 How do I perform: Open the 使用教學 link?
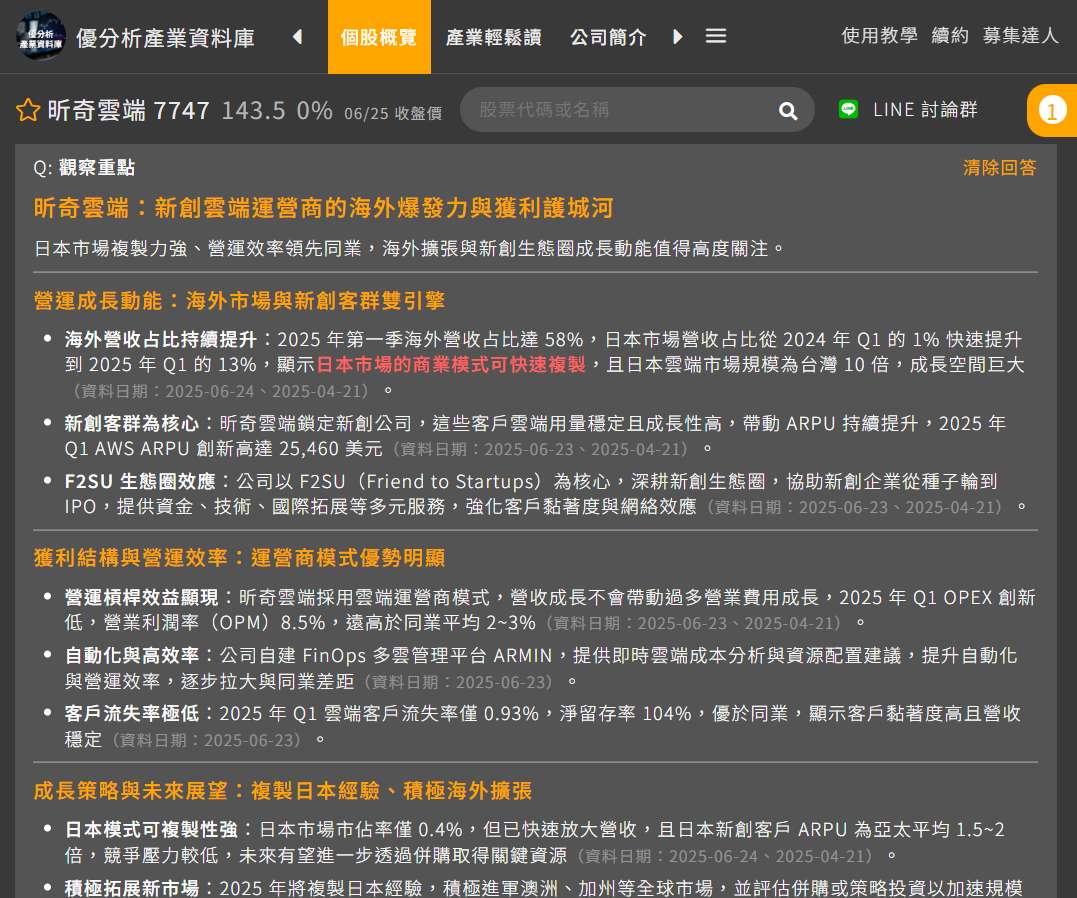879,35
